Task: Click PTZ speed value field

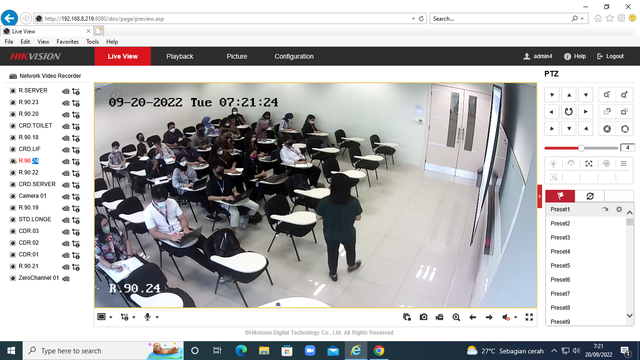Action: [627, 148]
